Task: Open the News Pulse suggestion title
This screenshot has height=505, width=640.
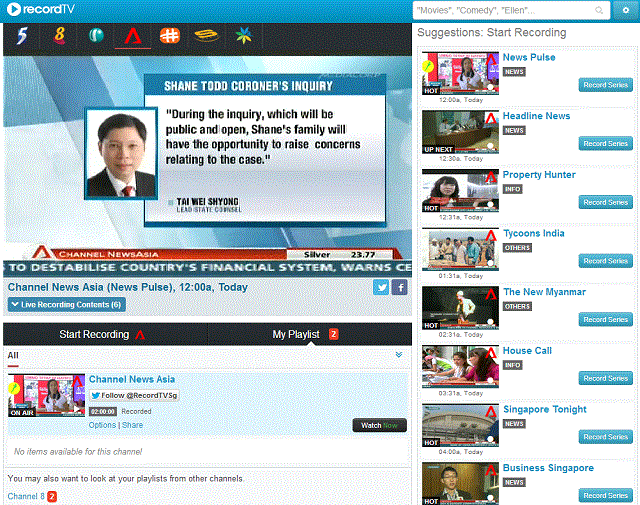Action: pos(529,57)
